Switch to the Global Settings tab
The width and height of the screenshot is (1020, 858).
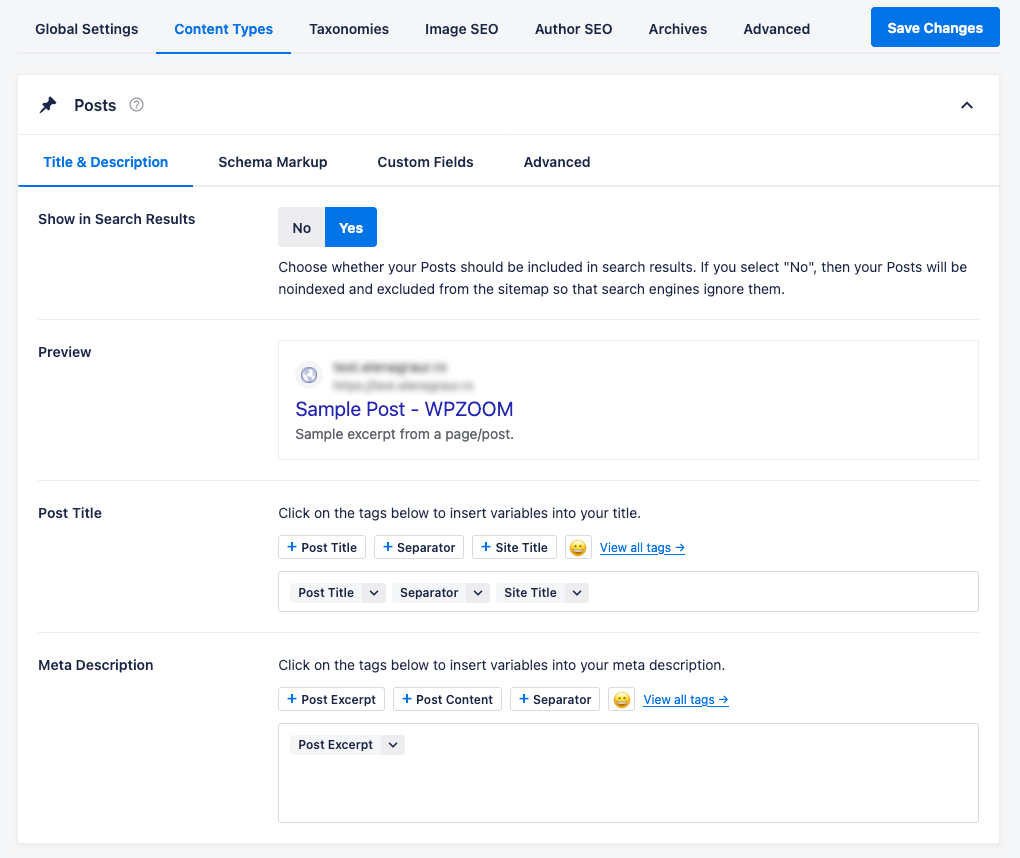pyautogui.click(x=87, y=29)
